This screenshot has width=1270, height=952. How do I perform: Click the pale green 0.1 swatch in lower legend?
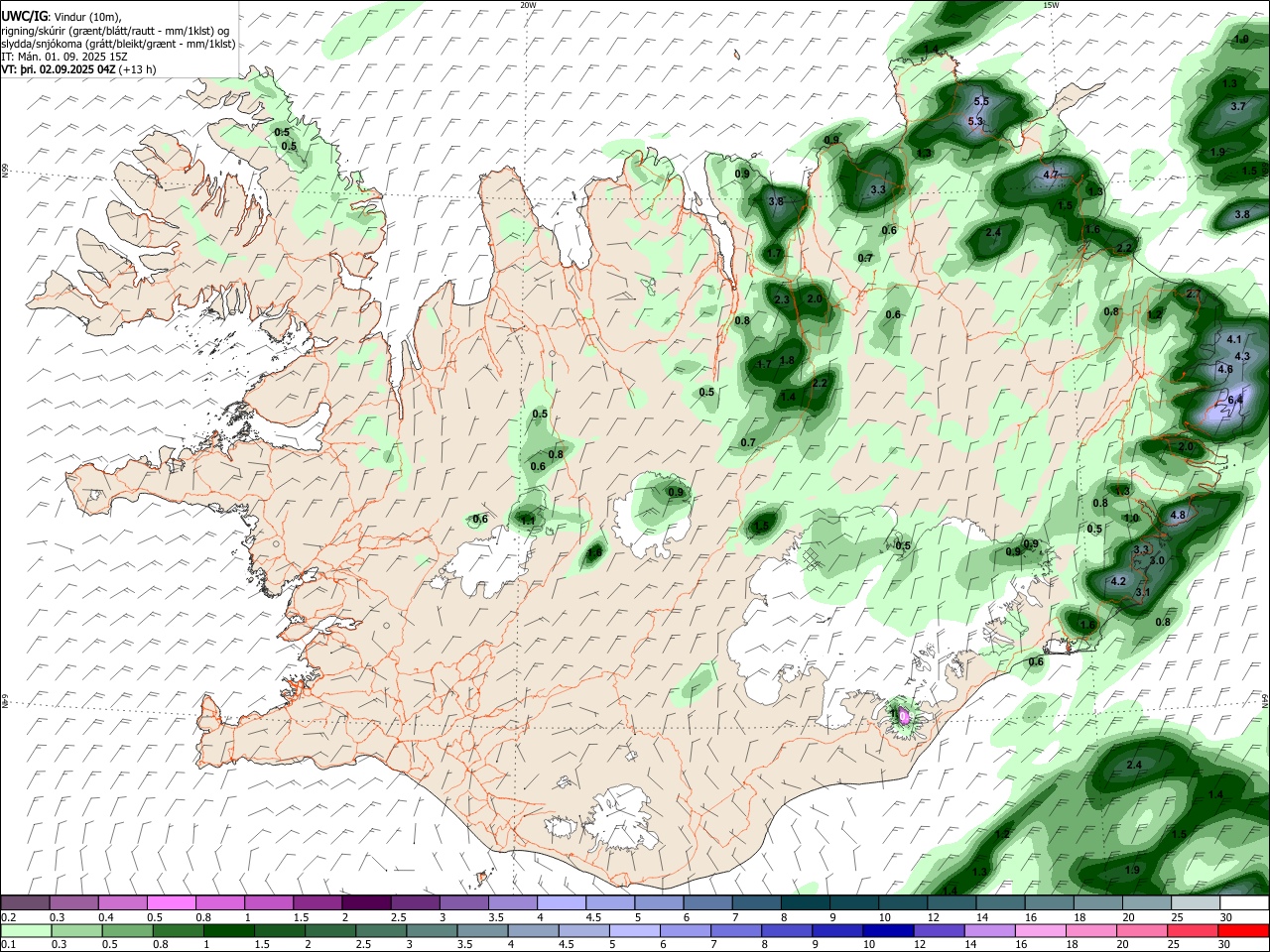pos(26,931)
